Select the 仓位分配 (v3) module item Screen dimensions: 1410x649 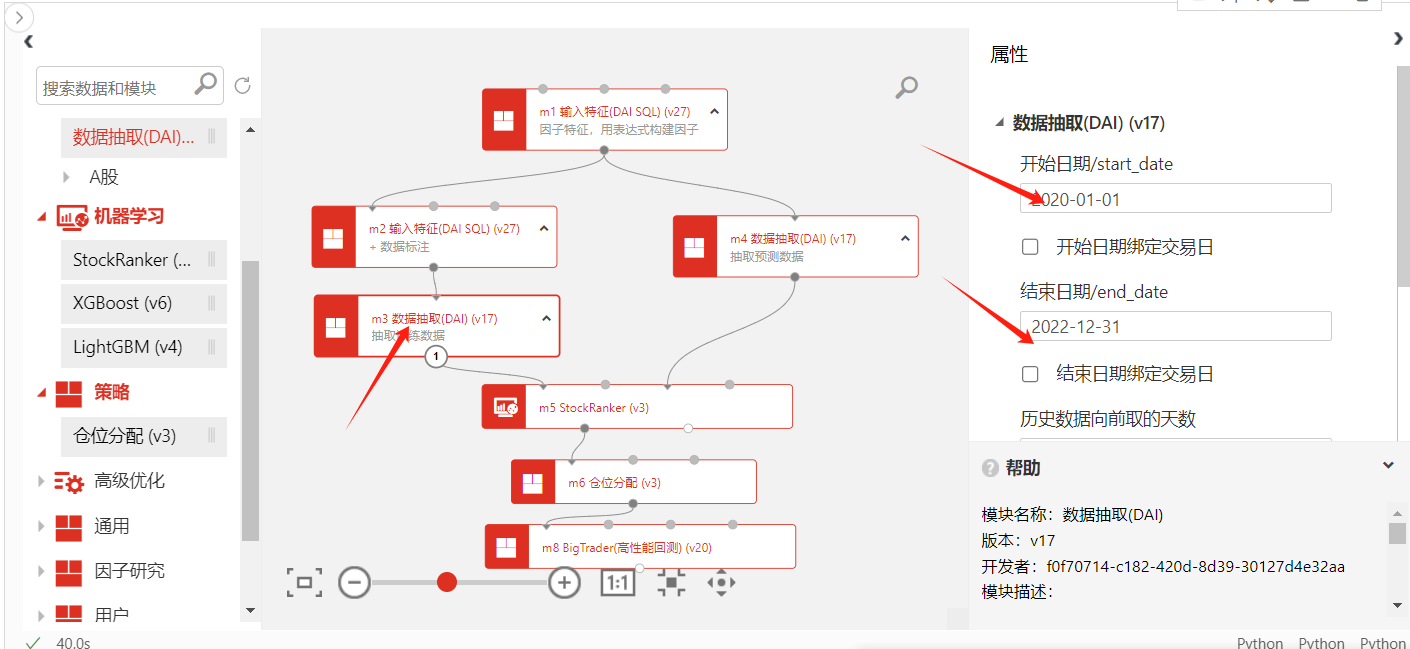(x=124, y=436)
